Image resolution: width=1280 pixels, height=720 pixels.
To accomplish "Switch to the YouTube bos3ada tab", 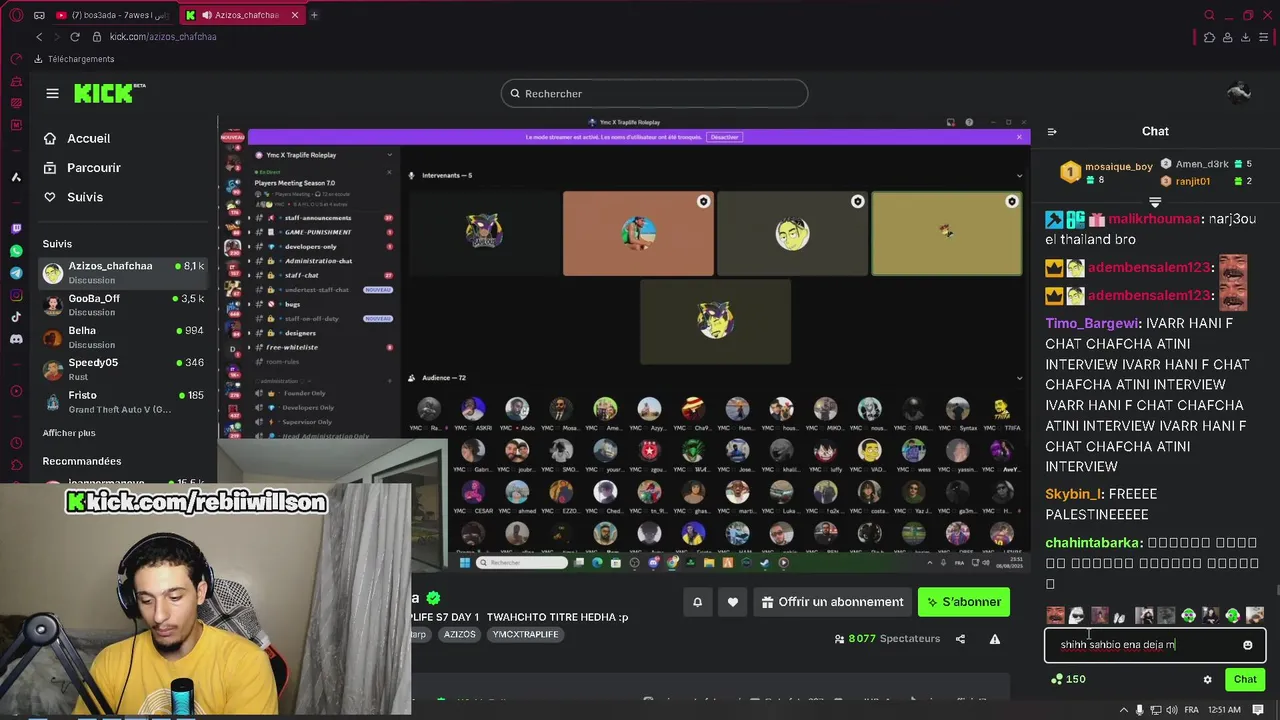I will (x=112, y=15).
